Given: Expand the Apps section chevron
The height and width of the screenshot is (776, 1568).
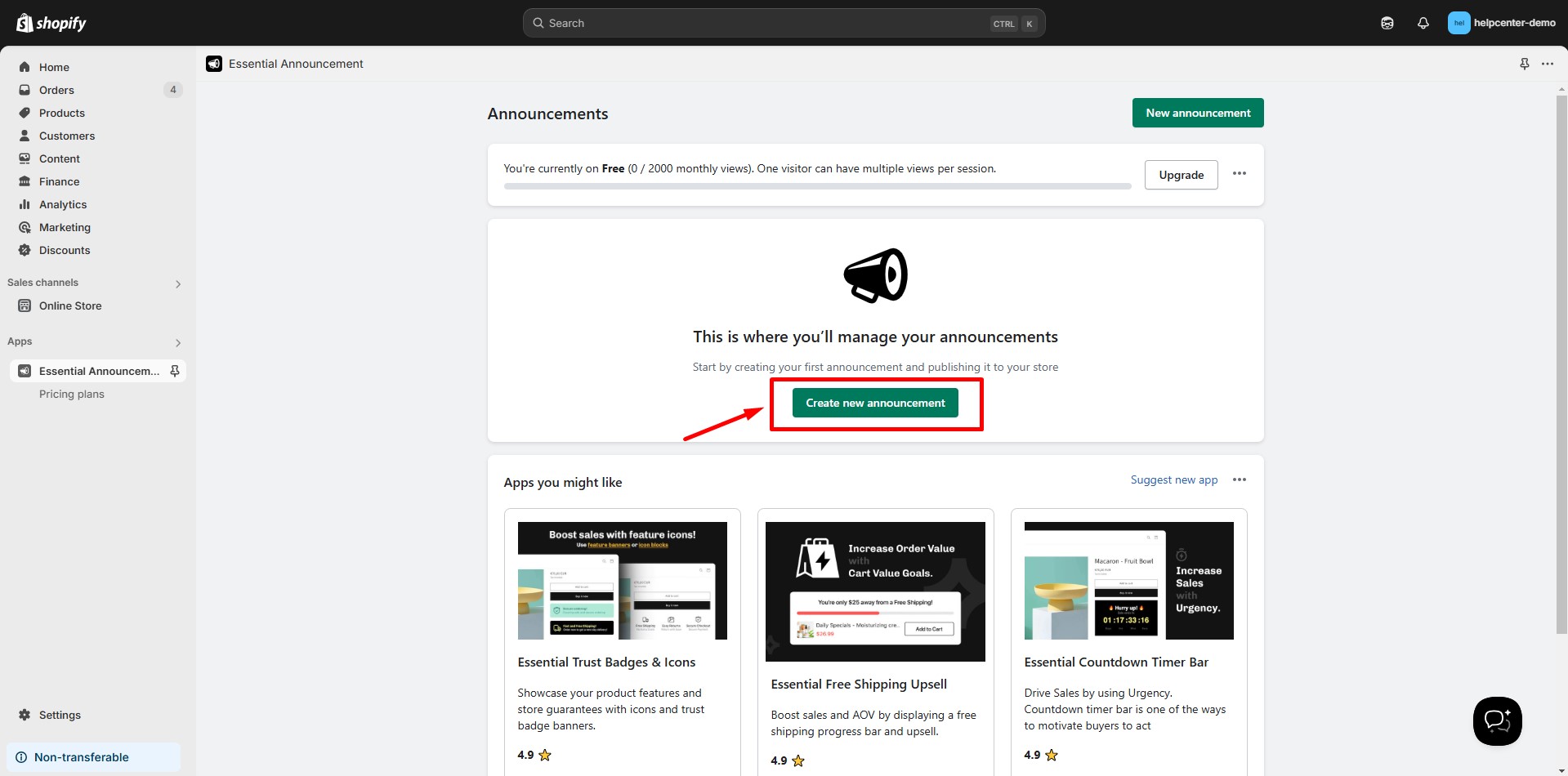Looking at the screenshot, I should pos(178,342).
